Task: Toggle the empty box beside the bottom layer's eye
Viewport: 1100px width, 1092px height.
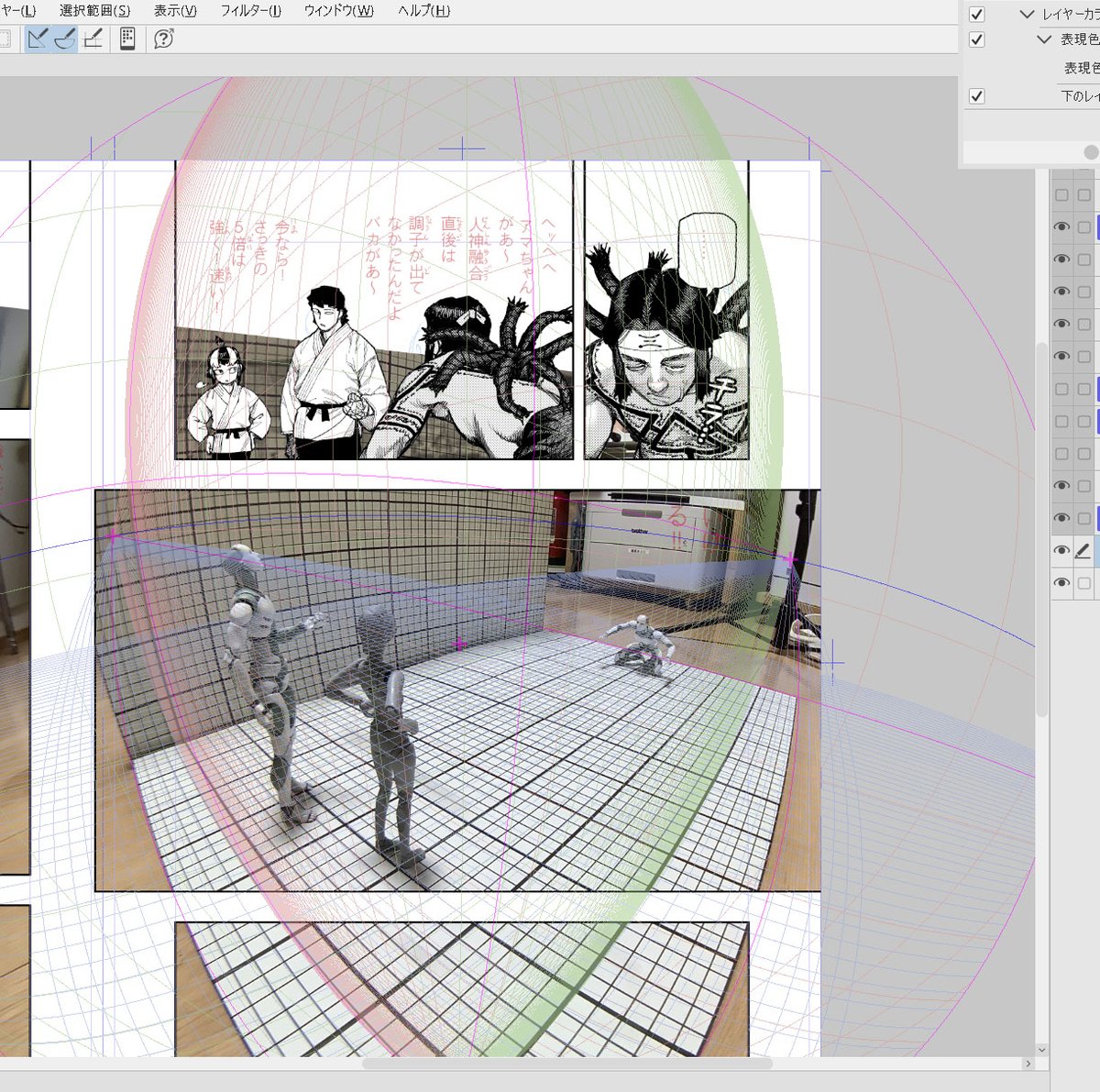Action: coord(1083,583)
